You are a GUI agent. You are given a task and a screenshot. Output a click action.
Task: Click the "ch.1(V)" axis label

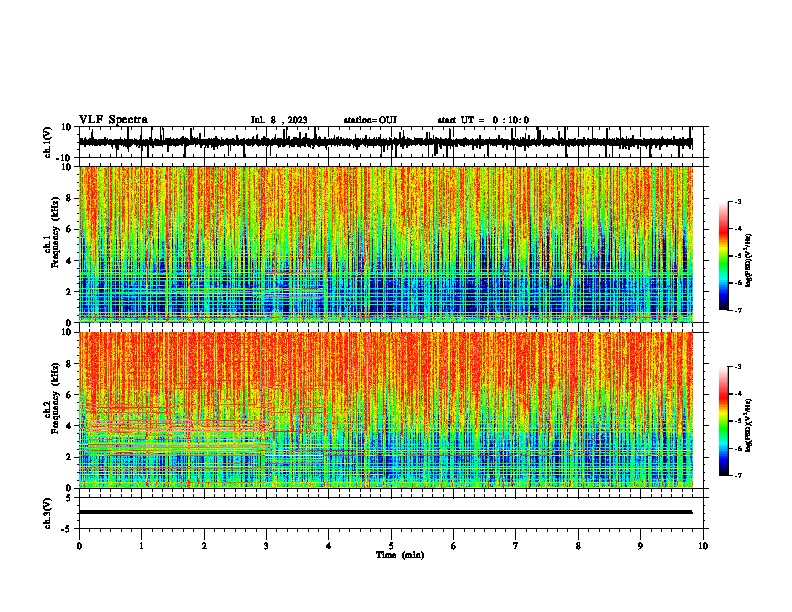tap(48, 142)
